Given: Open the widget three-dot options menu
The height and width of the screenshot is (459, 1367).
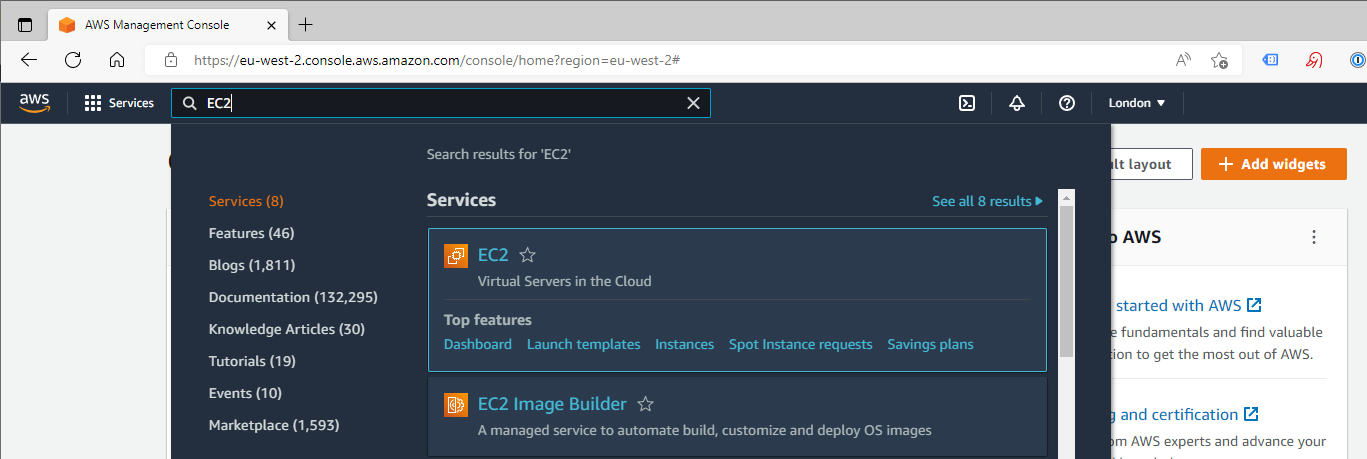Looking at the screenshot, I should pos(1314,237).
